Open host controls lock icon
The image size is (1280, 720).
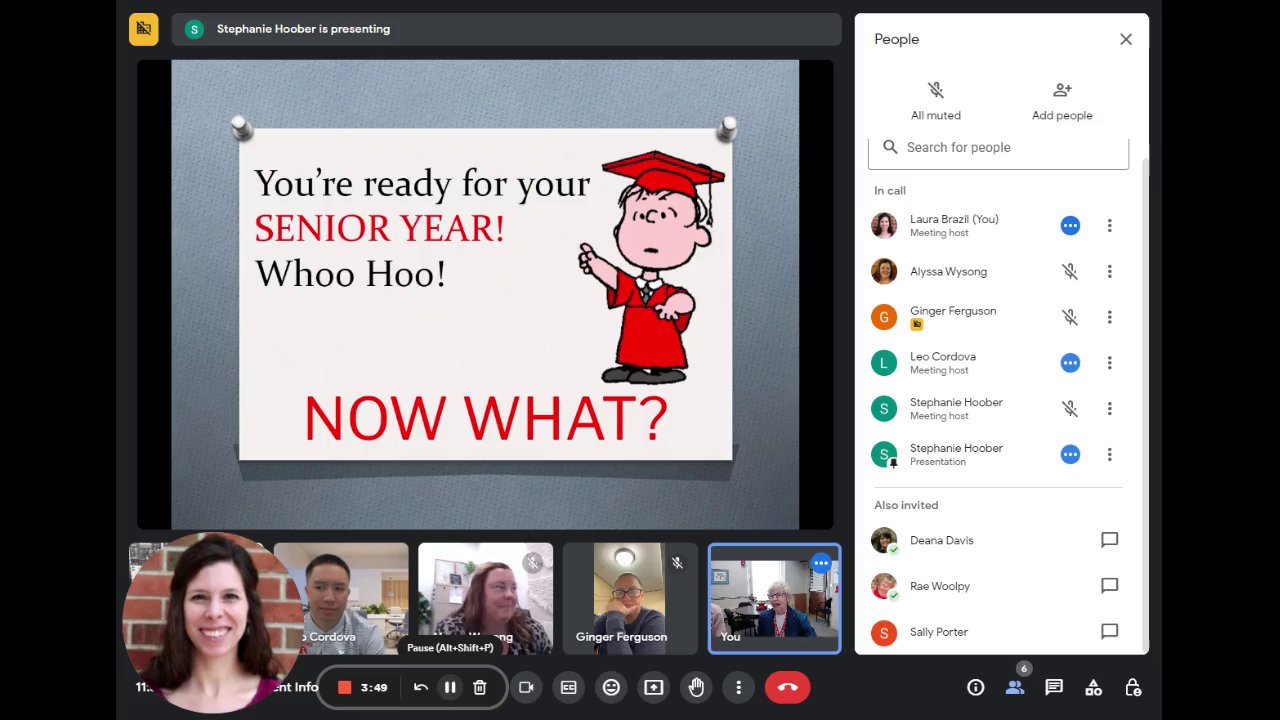1132,687
